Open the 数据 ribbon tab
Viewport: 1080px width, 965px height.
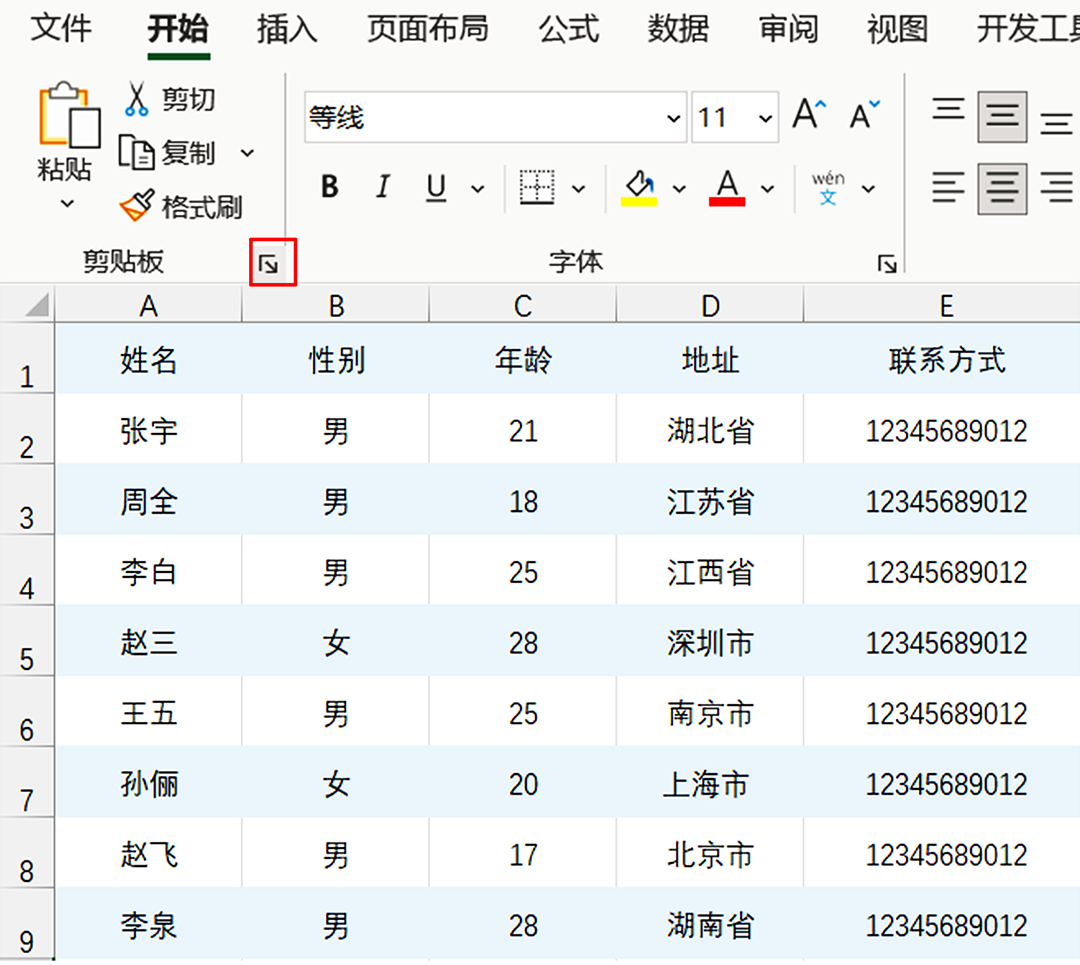coord(677,30)
